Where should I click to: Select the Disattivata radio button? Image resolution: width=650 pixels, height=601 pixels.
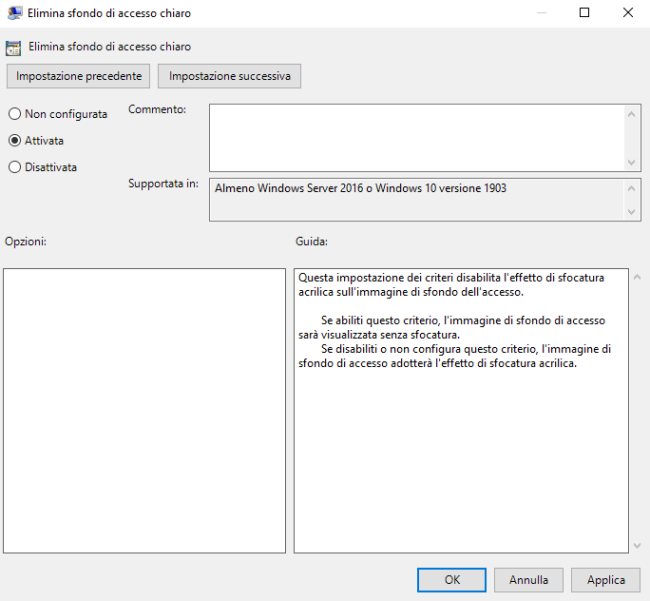[15, 168]
